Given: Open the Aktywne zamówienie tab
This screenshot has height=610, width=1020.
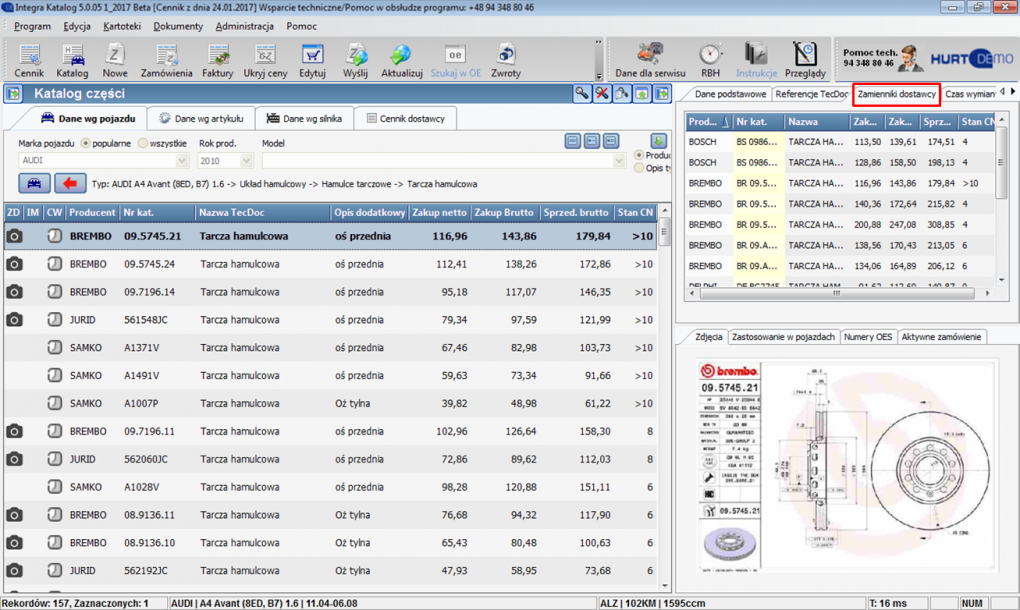Looking at the screenshot, I should pos(941,337).
